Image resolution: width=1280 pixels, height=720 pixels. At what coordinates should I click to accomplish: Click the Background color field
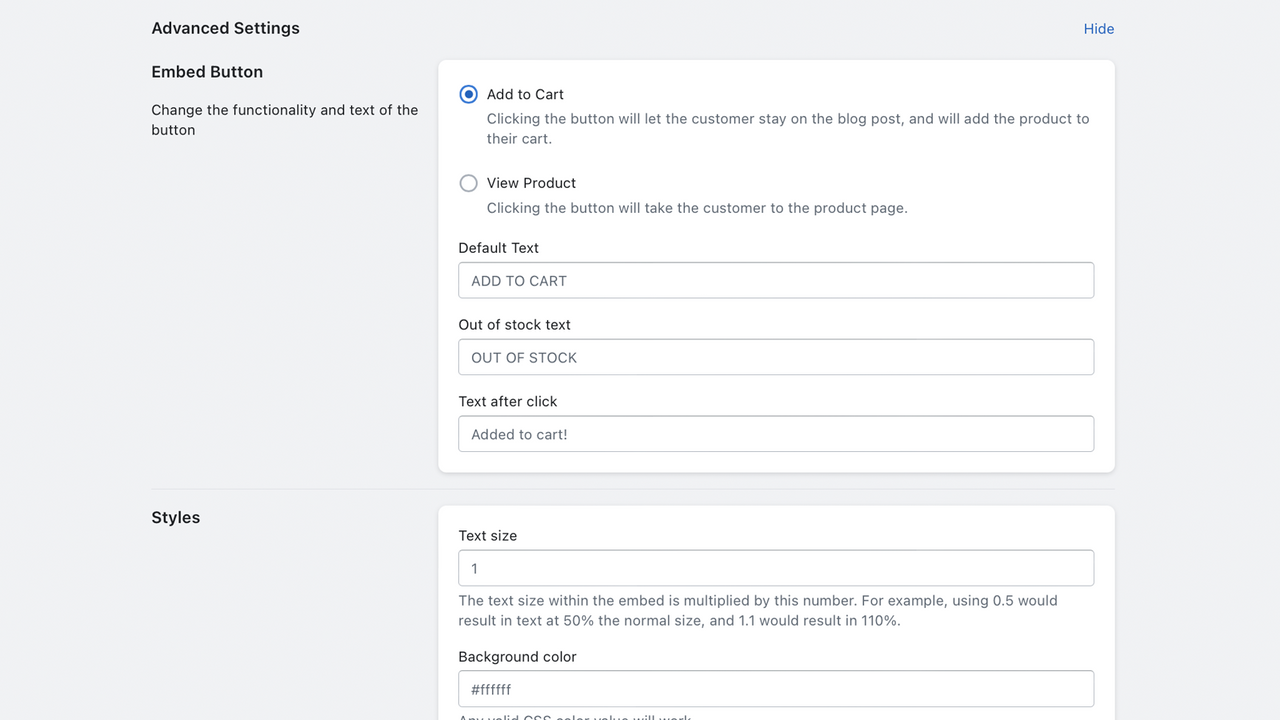(x=776, y=689)
